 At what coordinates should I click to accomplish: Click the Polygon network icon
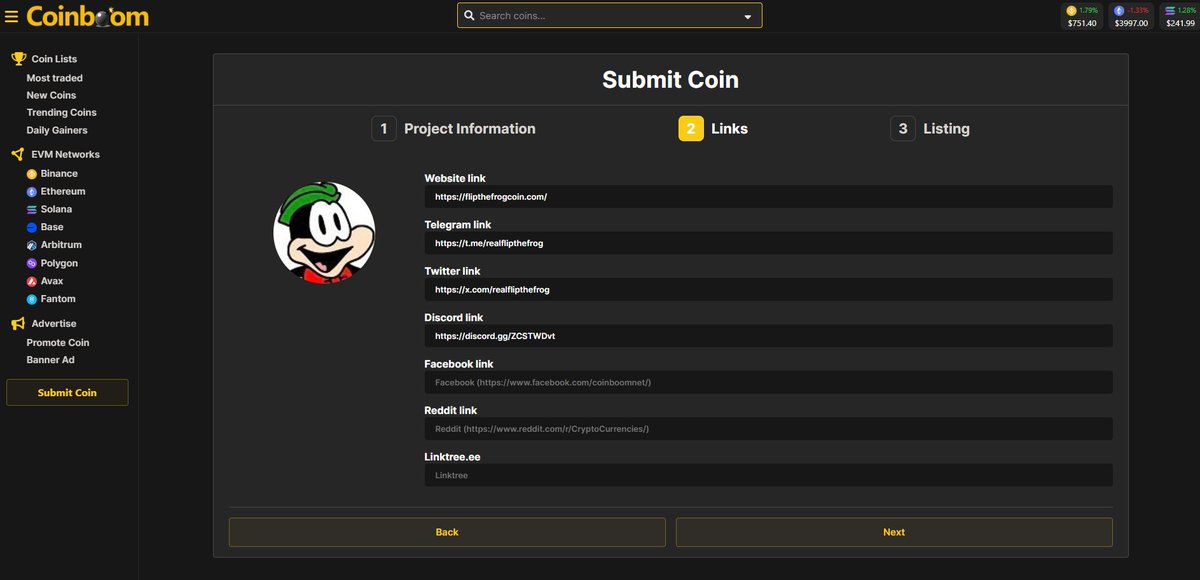32,264
